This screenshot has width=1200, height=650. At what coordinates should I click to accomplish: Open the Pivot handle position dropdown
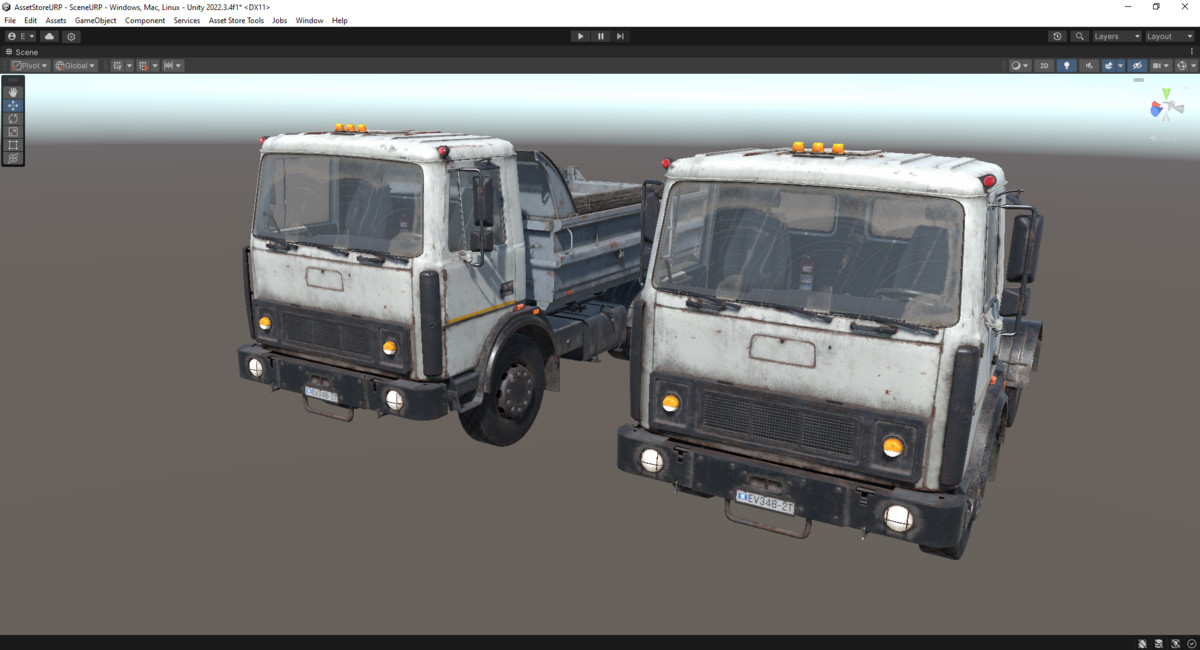tap(28, 65)
